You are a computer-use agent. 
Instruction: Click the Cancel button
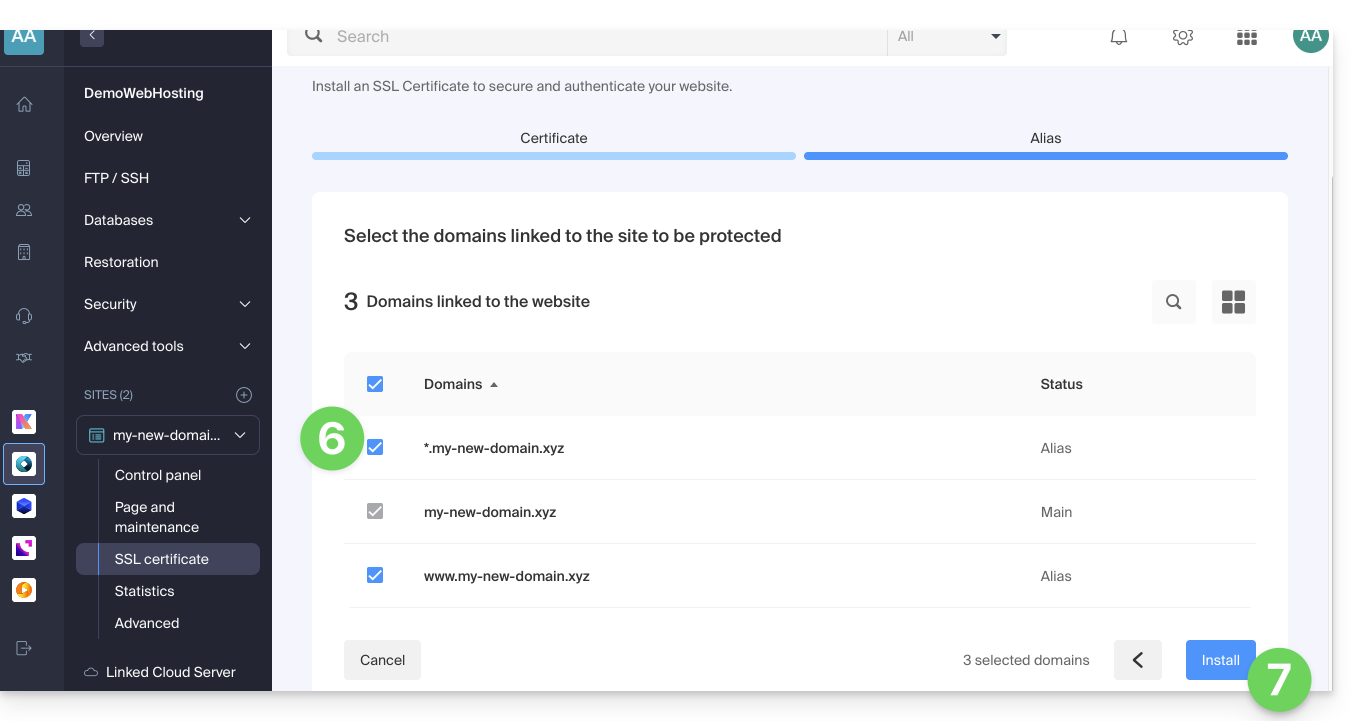382,660
